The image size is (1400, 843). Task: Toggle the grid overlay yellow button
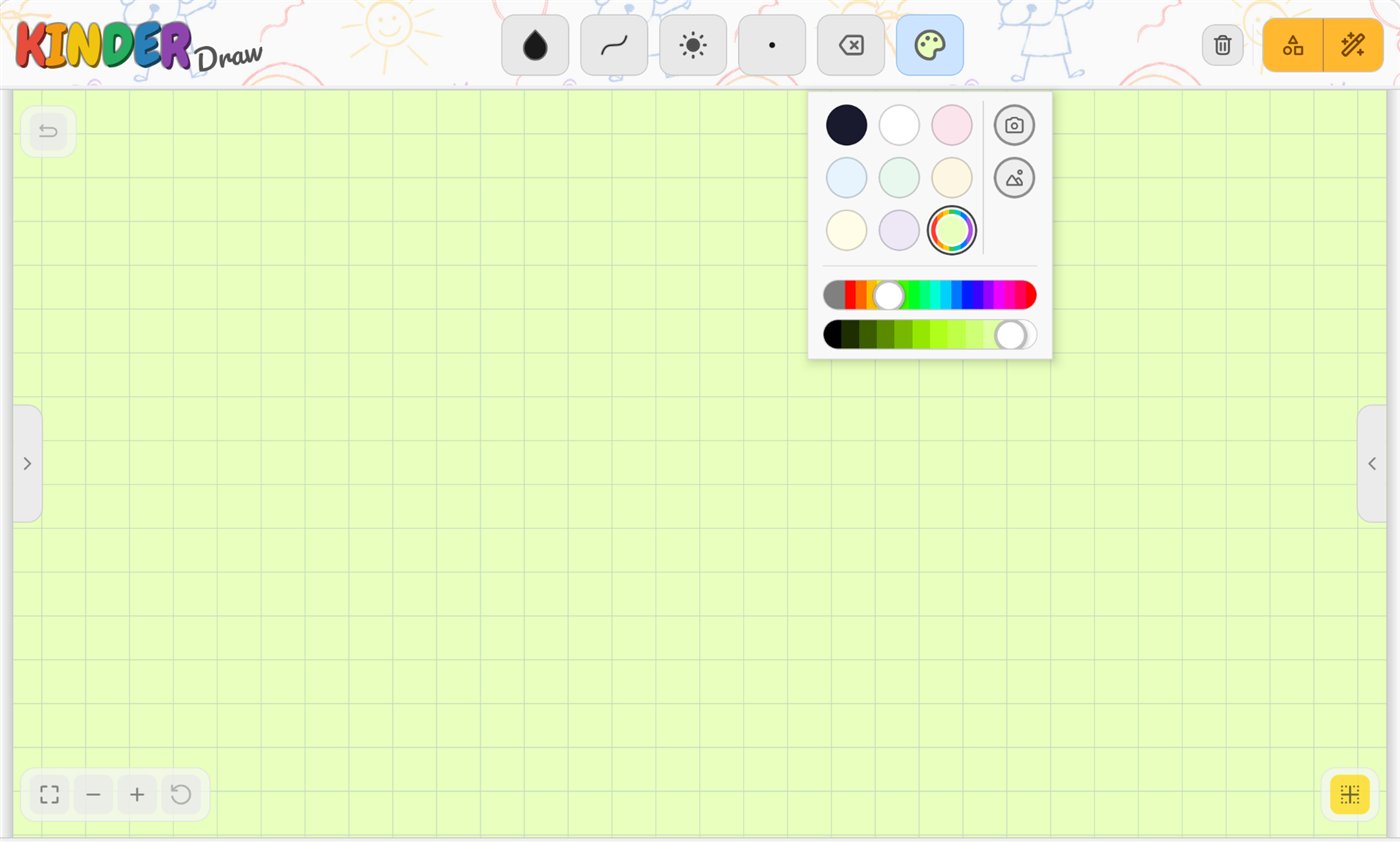point(1350,795)
